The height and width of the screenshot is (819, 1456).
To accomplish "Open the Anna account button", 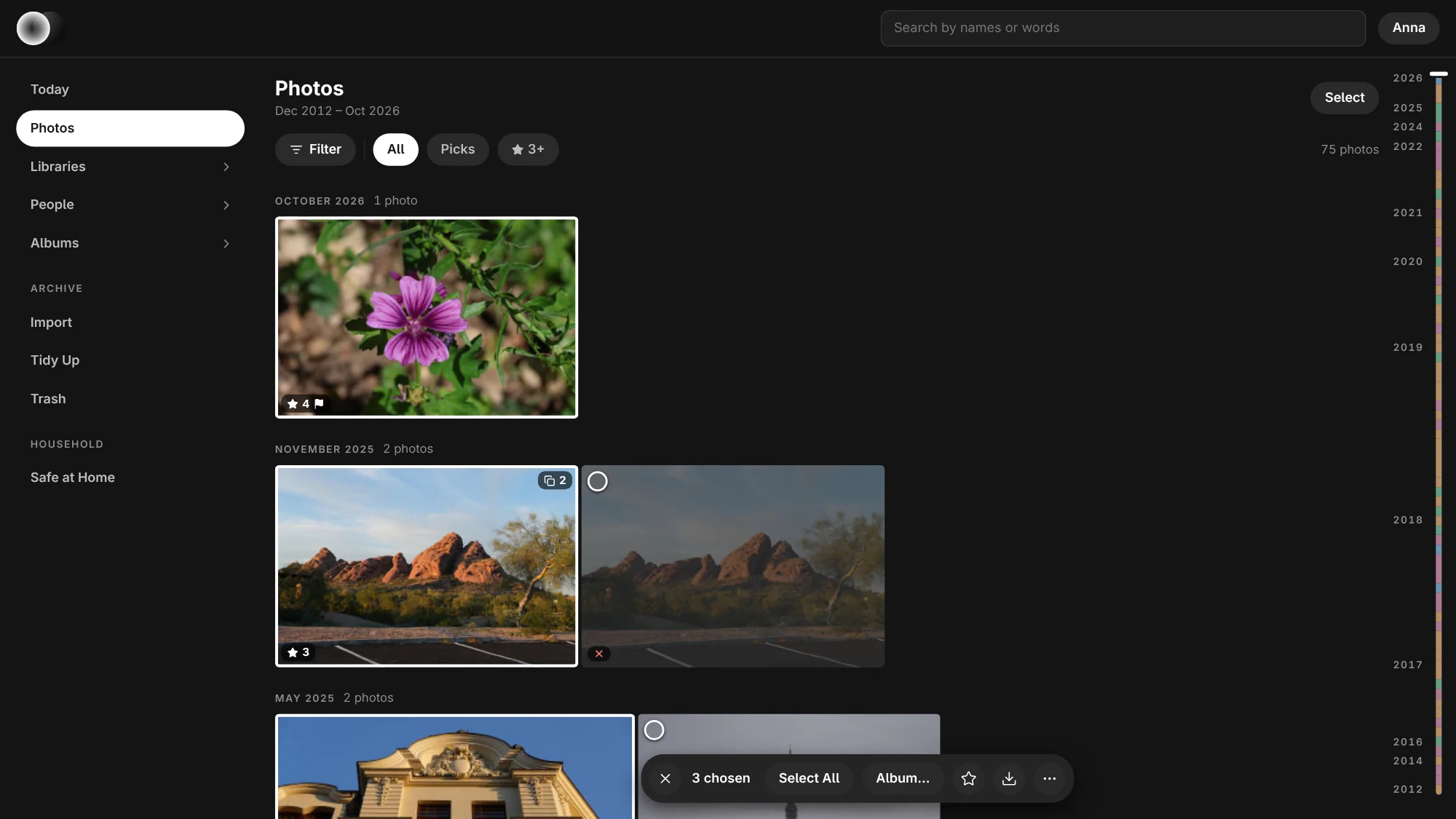I will [1408, 28].
